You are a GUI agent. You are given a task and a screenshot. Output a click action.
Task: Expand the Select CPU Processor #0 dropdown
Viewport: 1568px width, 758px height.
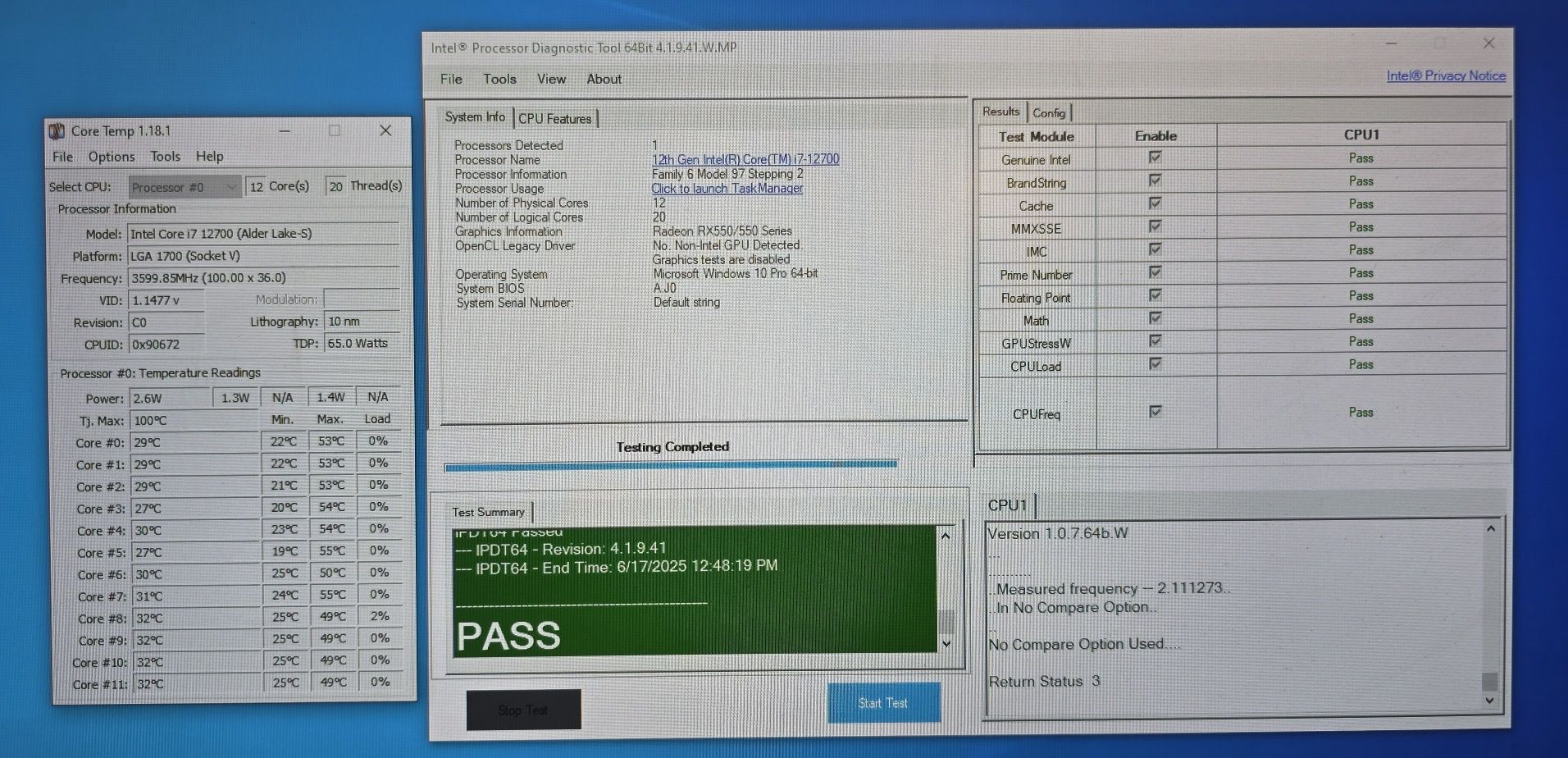[185, 187]
